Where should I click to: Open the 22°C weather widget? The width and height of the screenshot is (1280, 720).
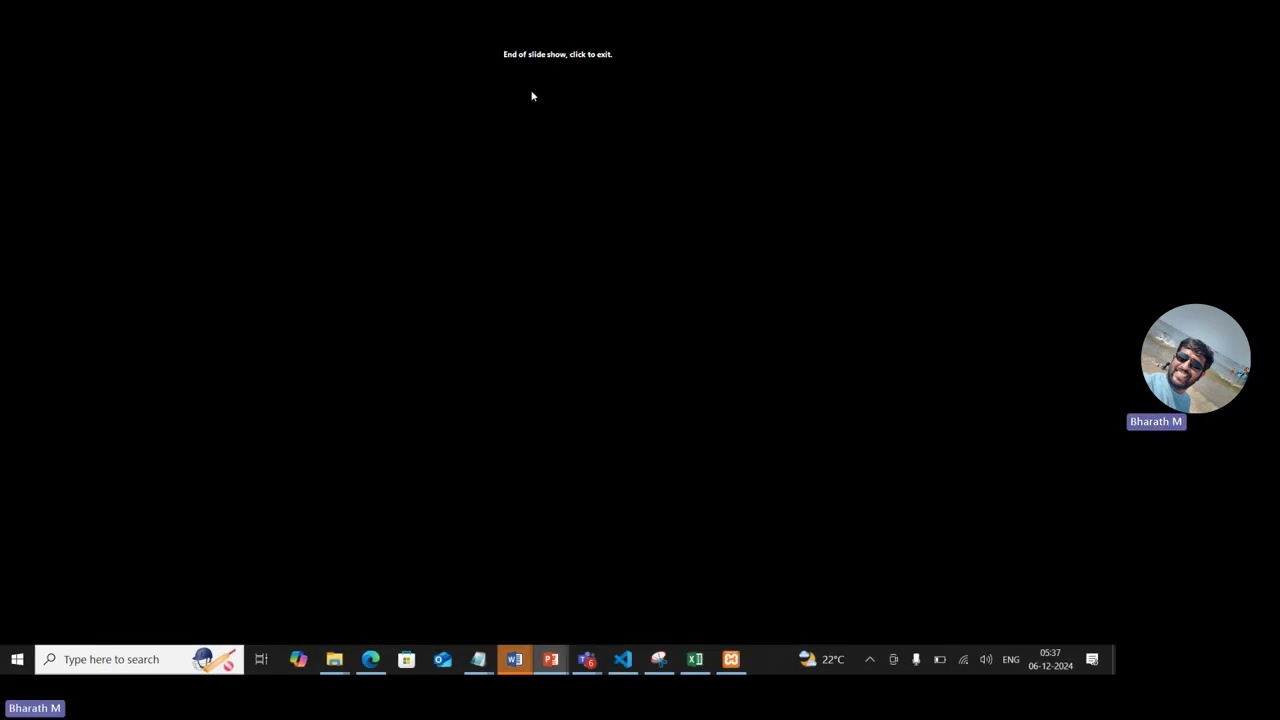[822, 659]
